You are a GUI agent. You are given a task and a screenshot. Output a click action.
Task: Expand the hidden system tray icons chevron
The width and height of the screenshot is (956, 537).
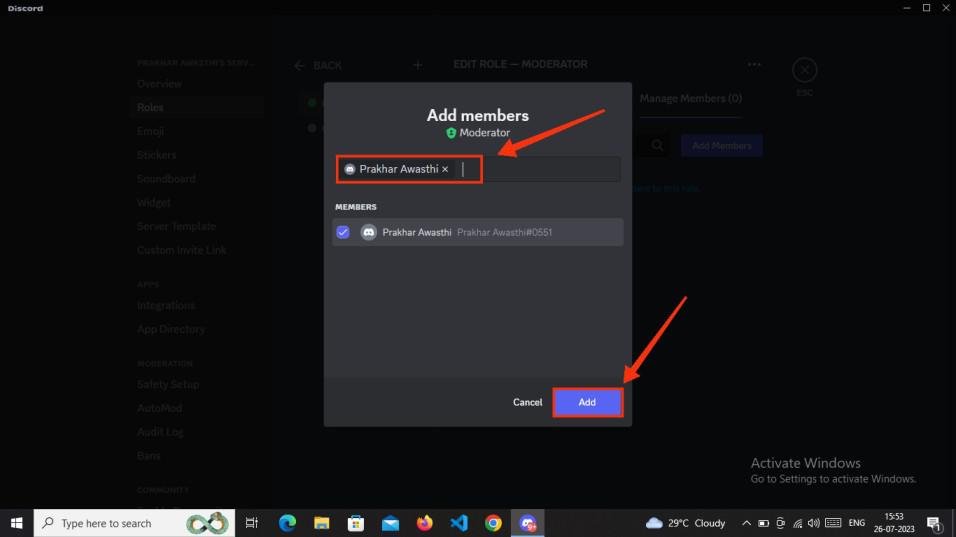pos(746,523)
